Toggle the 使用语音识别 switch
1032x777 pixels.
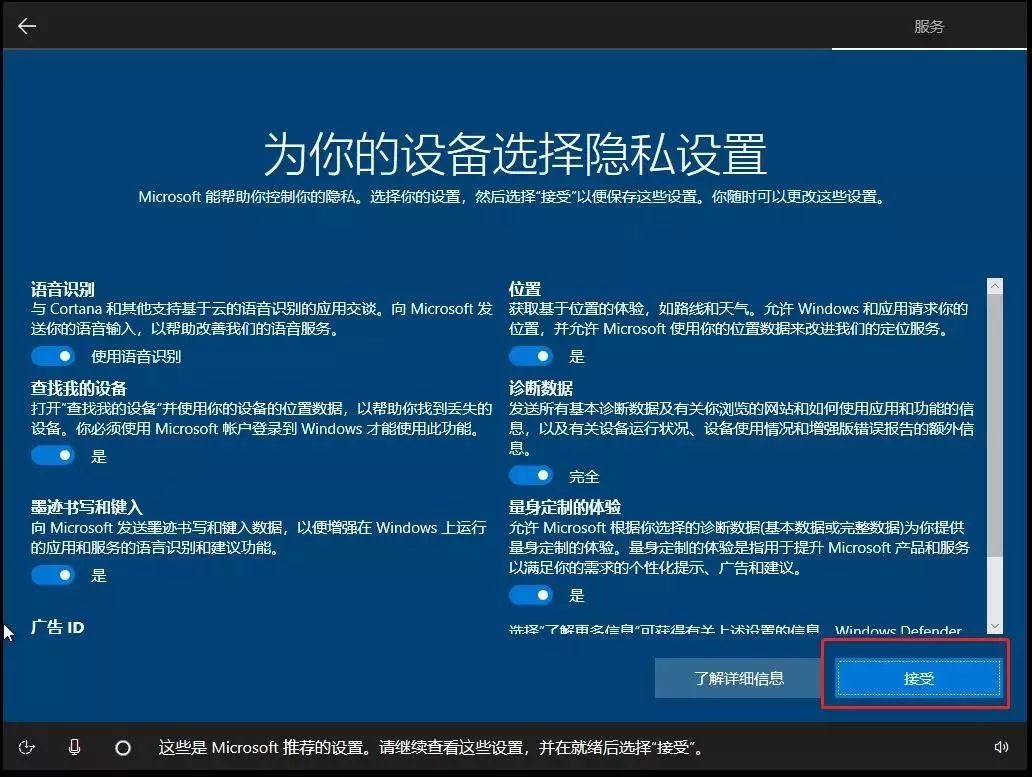click(x=53, y=356)
